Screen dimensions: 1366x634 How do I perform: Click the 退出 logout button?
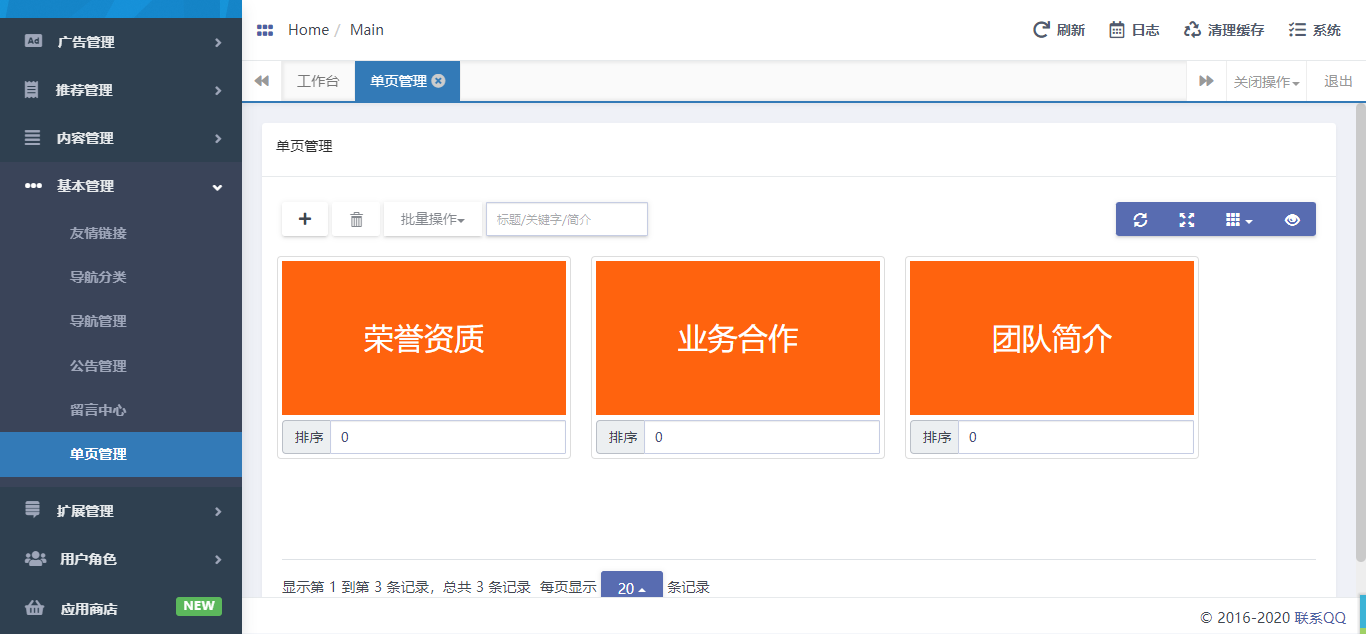(1338, 81)
